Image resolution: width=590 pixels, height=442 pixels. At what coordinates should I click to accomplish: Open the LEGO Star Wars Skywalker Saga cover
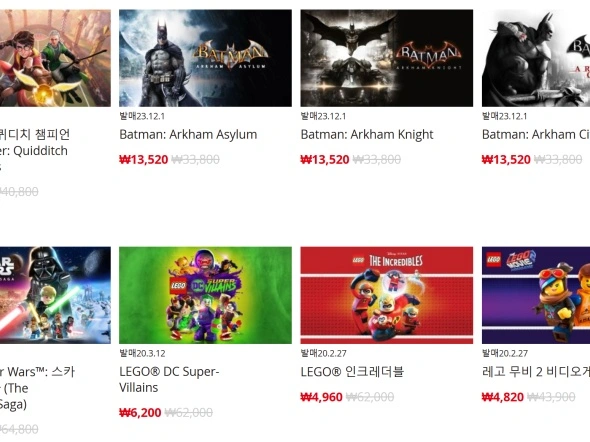point(55,295)
